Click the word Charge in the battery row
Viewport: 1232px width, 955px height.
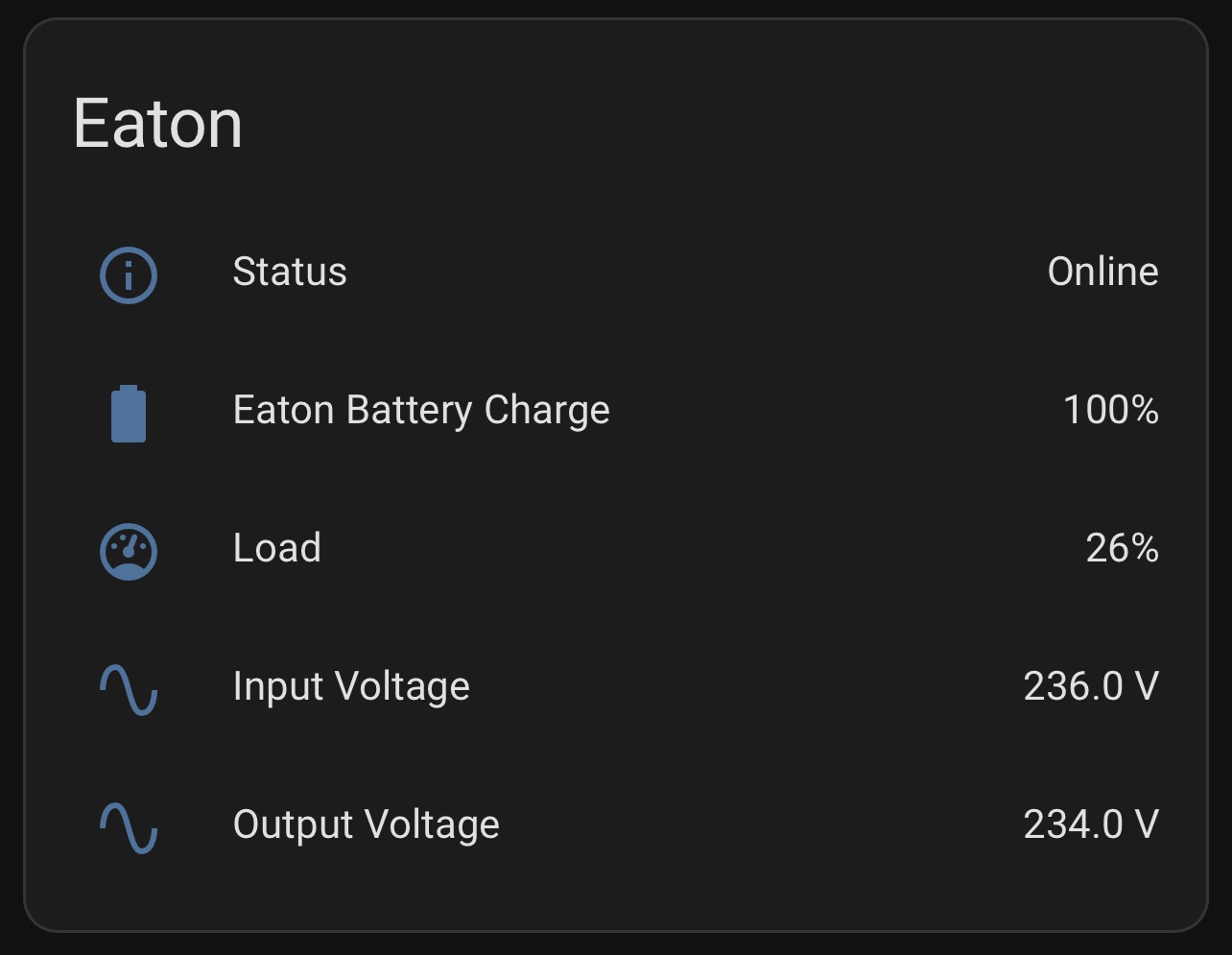point(547,411)
